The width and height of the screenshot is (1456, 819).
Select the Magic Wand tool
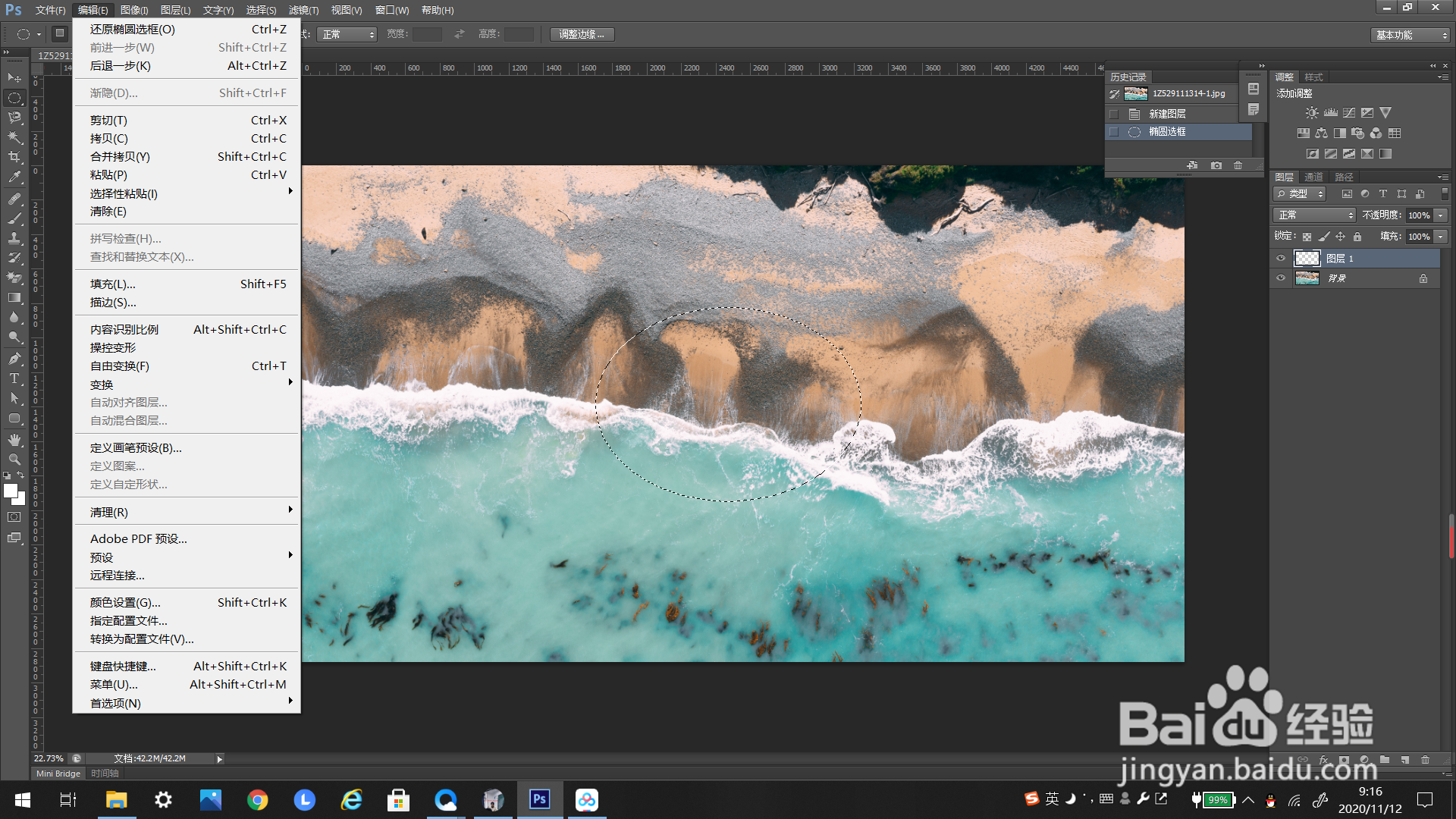pyautogui.click(x=14, y=137)
